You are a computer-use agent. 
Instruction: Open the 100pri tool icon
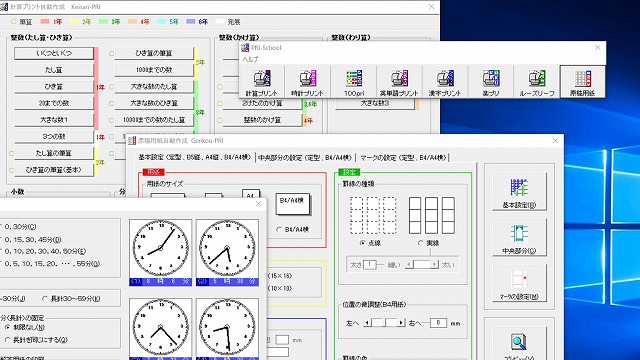[353, 82]
